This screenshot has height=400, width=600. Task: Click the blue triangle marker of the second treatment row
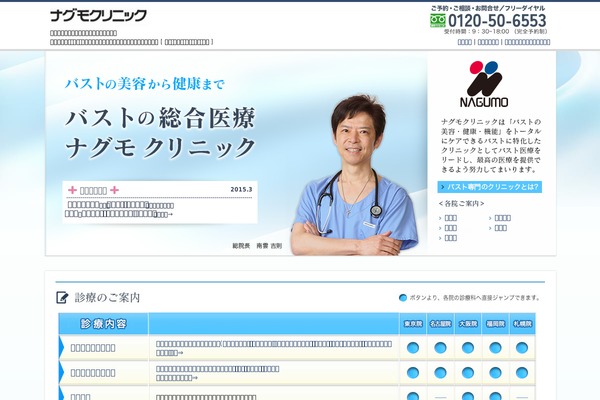61,372
